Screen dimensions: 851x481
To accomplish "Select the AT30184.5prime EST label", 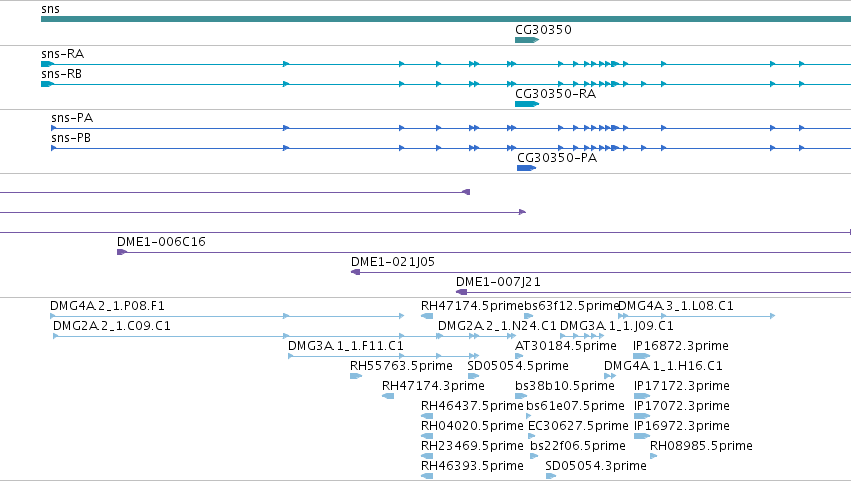I will point(566,346).
